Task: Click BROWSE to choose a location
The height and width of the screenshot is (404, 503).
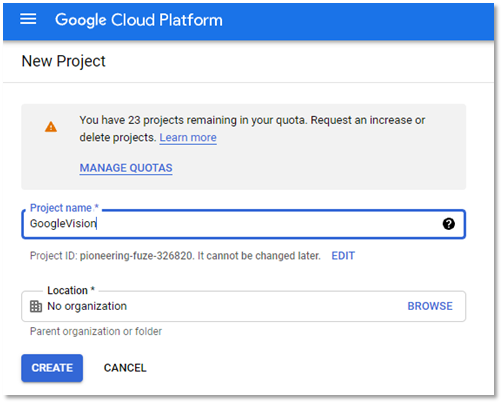Action: pos(430,306)
